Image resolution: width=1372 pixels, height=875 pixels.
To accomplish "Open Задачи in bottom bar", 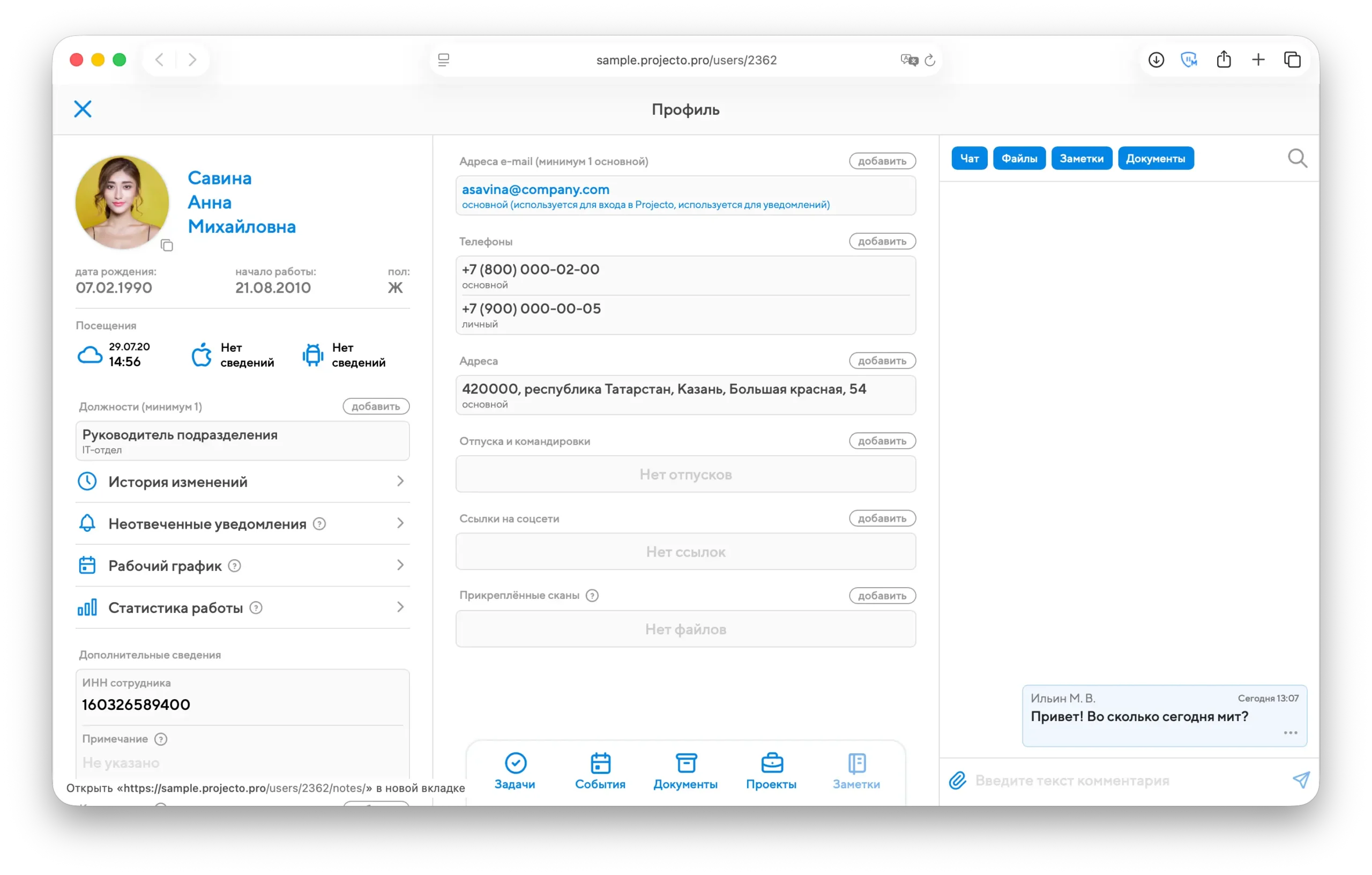I will 515,770.
